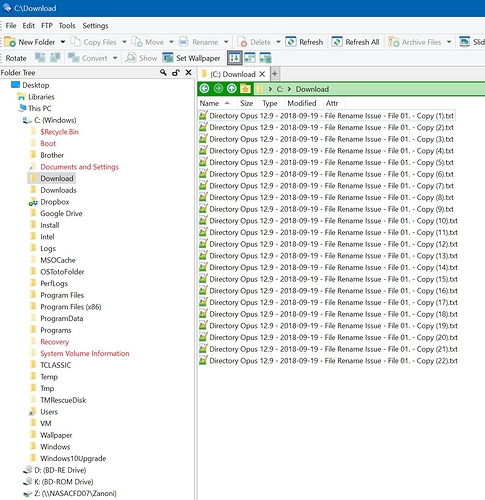Select Google Drive folder in tree
This screenshot has width=485, height=500.
[x=61, y=213]
